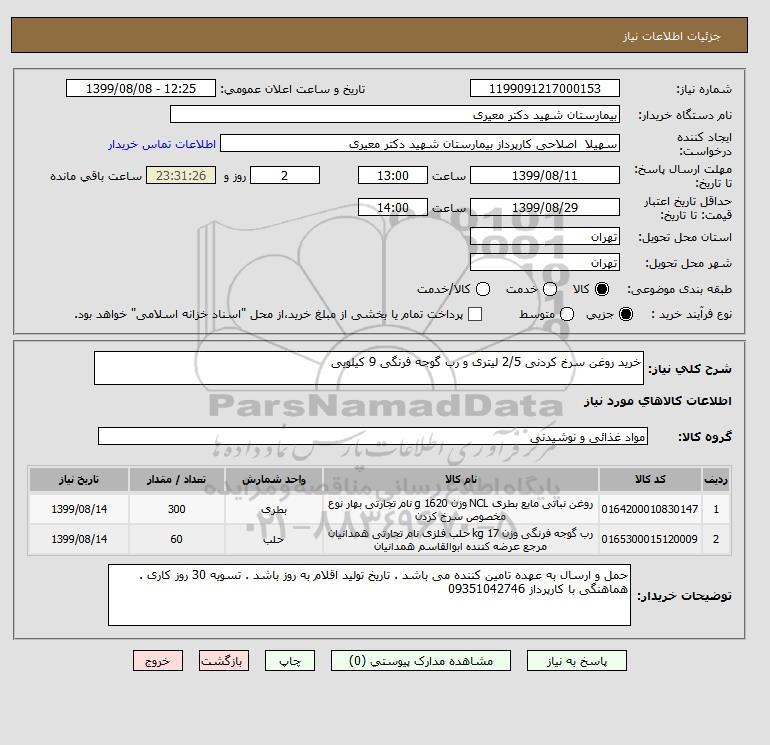The width and height of the screenshot is (770, 745).
Task: Click the رب گوجه فرنگی item name
Action: (461, 540)
